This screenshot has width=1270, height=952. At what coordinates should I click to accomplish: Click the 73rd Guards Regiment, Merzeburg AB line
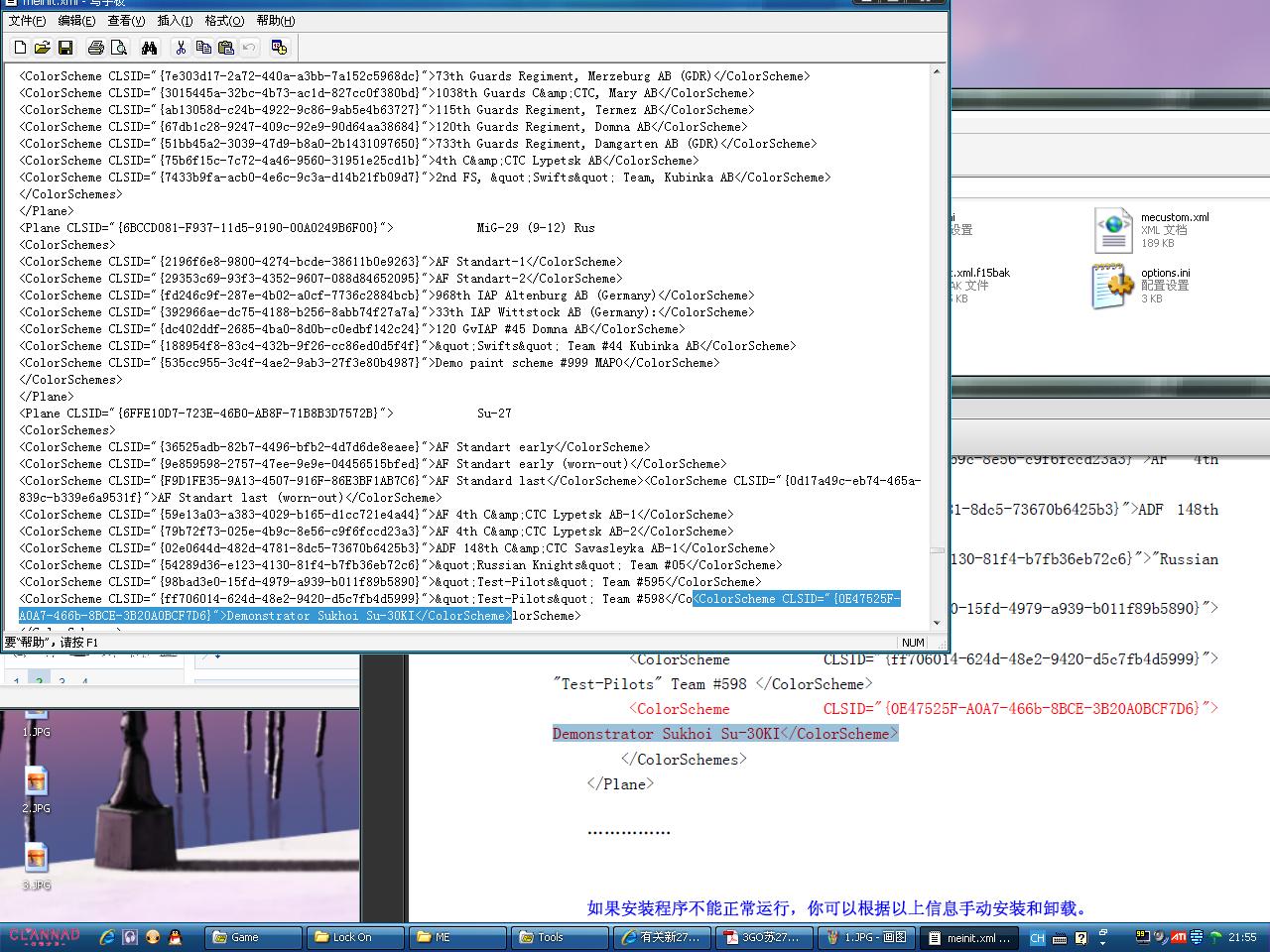coord(415,76)
